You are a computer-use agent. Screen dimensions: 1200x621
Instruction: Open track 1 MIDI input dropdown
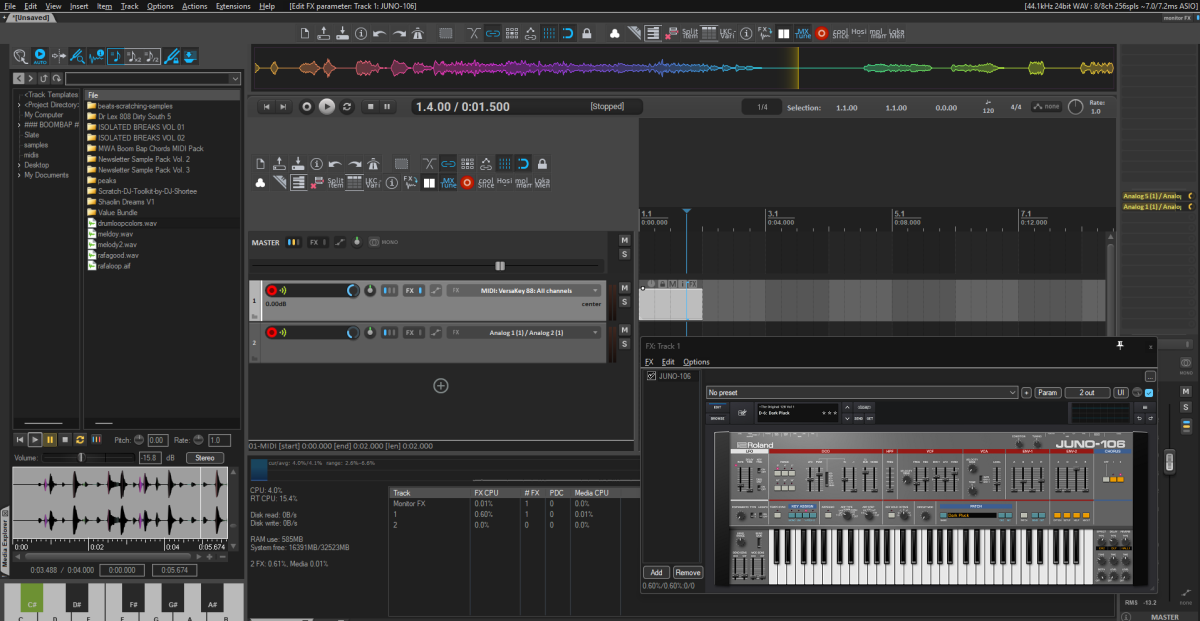click(x=525, y=290)
